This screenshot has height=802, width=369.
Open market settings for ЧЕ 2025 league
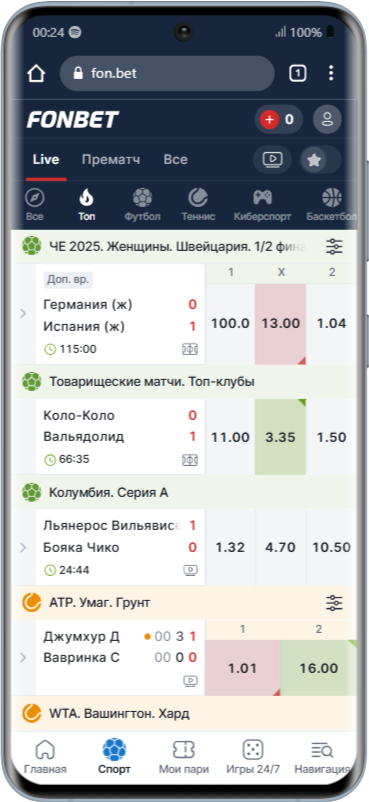pos(334,247)
